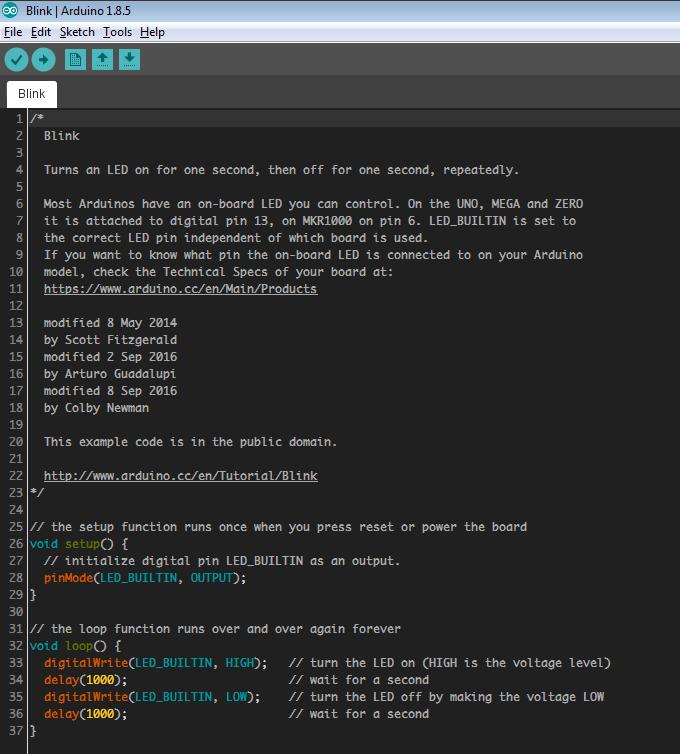
Task: Click 'Most Arduinos have an on-board LED' line
Action: click(x=313, y=204)
